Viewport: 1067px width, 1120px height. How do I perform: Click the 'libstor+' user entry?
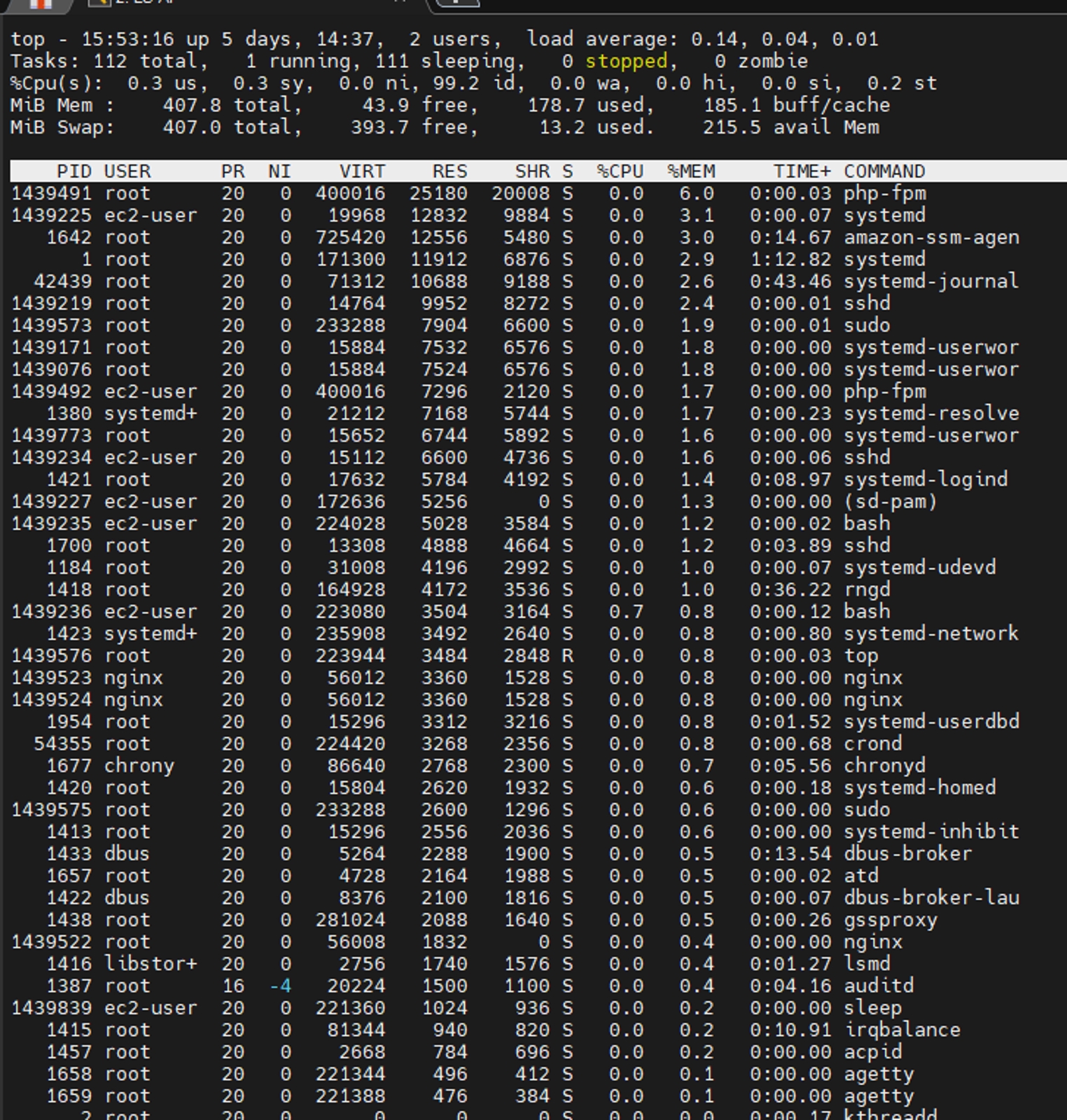[151, 964]
